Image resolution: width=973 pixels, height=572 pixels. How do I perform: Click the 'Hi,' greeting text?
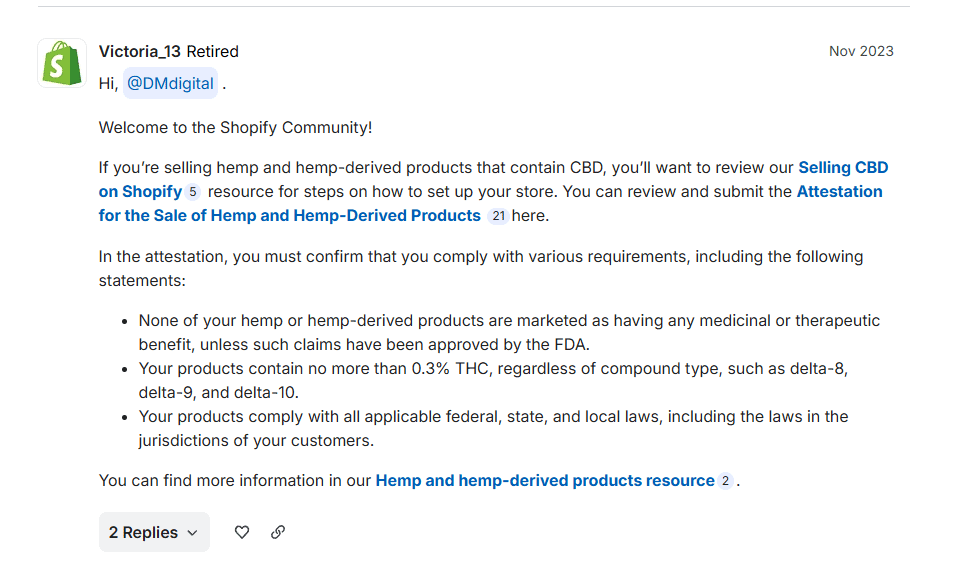coord(108,84)
